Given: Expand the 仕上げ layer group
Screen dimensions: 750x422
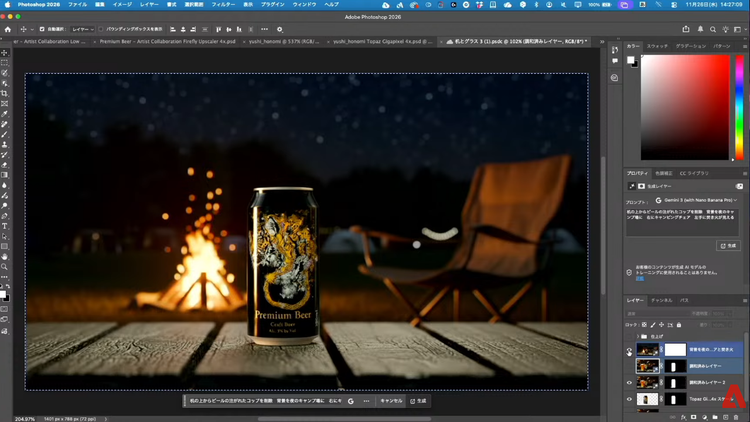Looking at the screenshot, I should 639,336.
